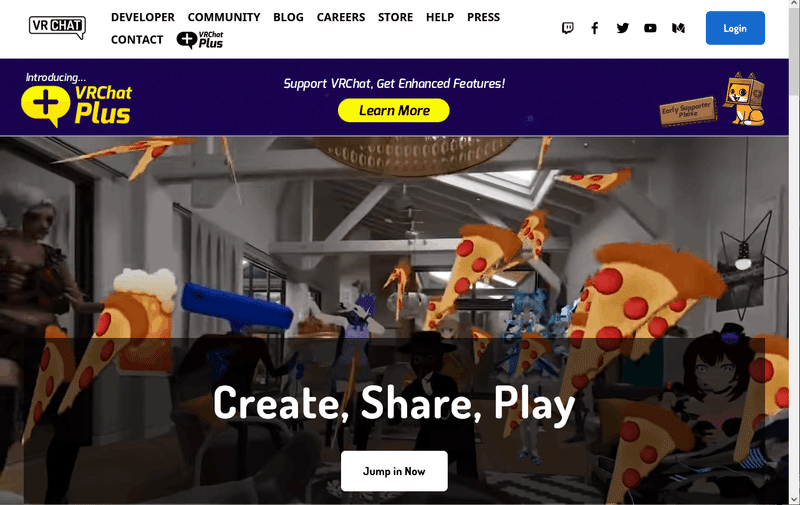Click the yellow Learn More button
The width and height of the screenshot is (800, 505).
(393, 111)
